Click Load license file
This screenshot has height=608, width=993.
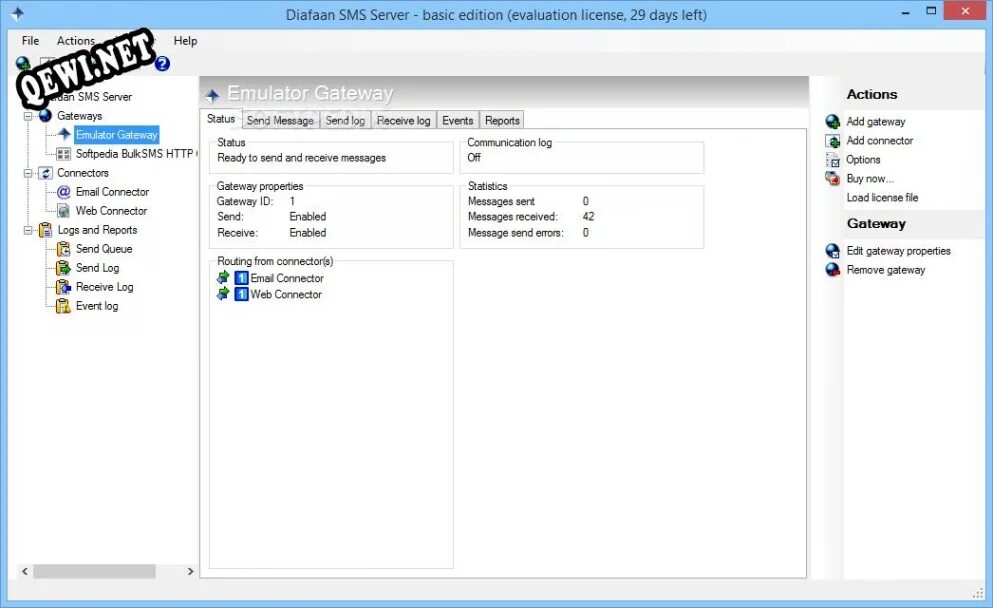(x=882, y=198)
